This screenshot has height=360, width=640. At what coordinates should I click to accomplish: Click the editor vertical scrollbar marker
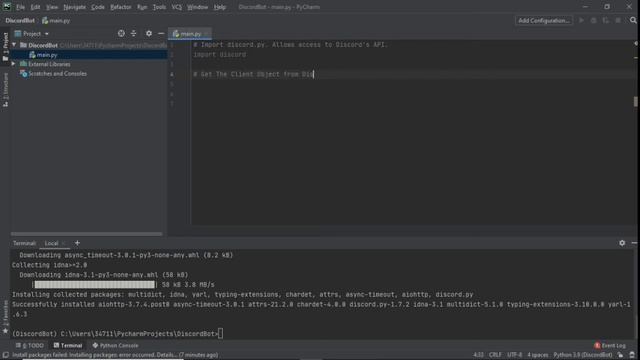tap(636, 101)
